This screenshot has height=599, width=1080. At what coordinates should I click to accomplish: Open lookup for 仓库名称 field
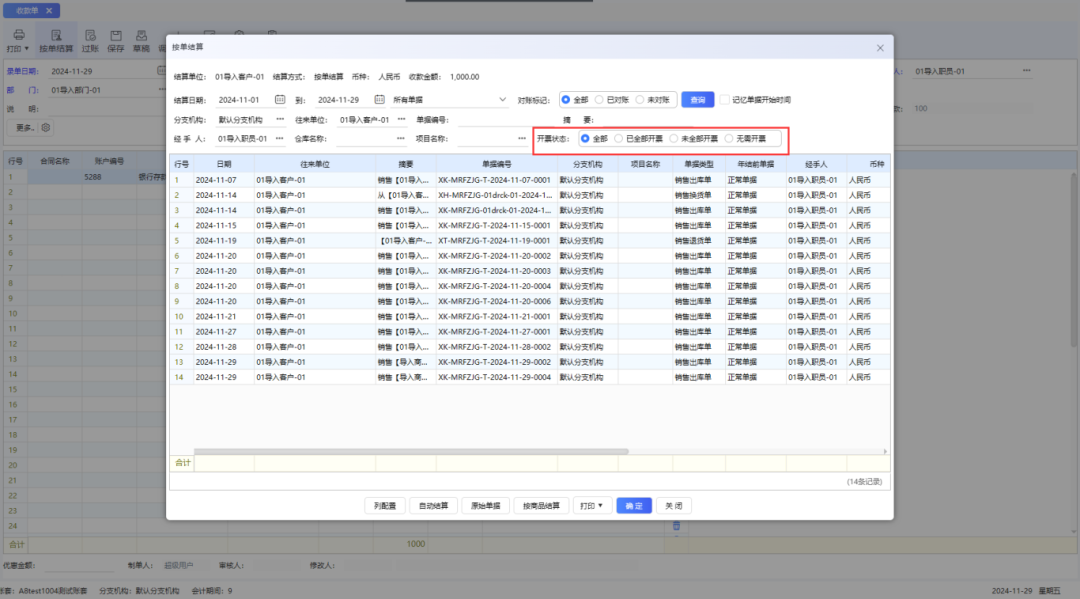click(x=401, y=138)
